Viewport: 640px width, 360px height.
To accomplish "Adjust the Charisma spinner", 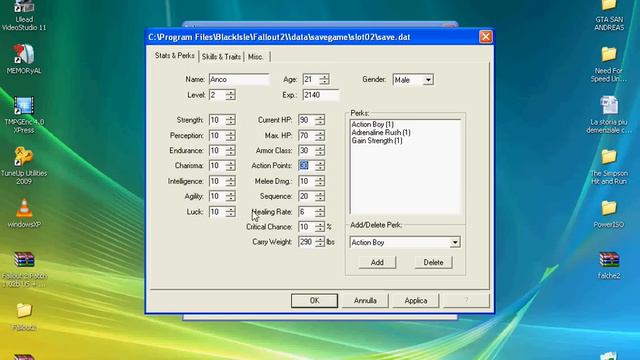I will click(x=231, y=166).
